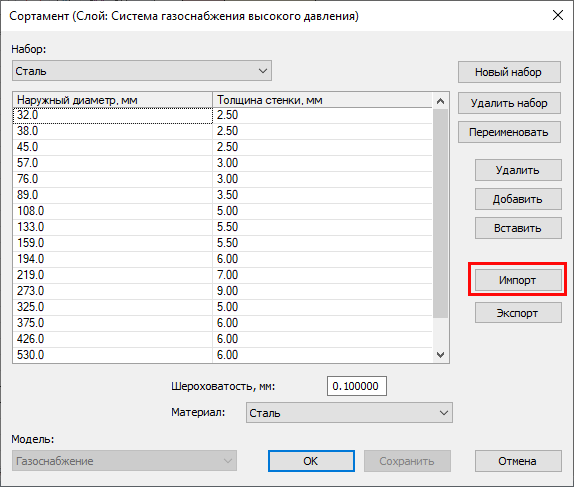Viewport: 574px width, 487px height.
Task: Click the greyed-out Сохранить button
Action: pos(407,461)
